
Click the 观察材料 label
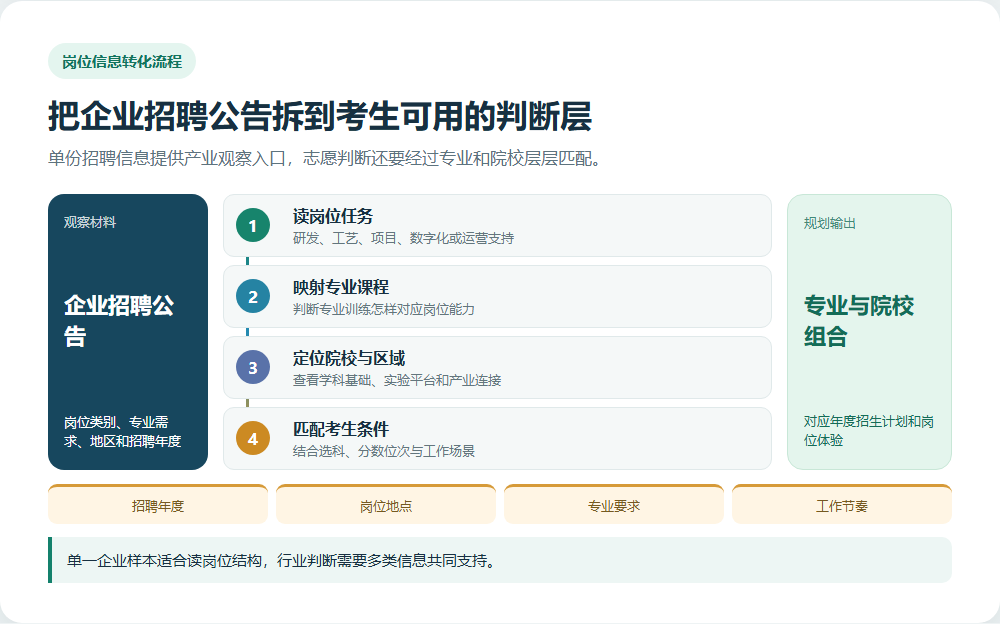[x=90, y=222]
